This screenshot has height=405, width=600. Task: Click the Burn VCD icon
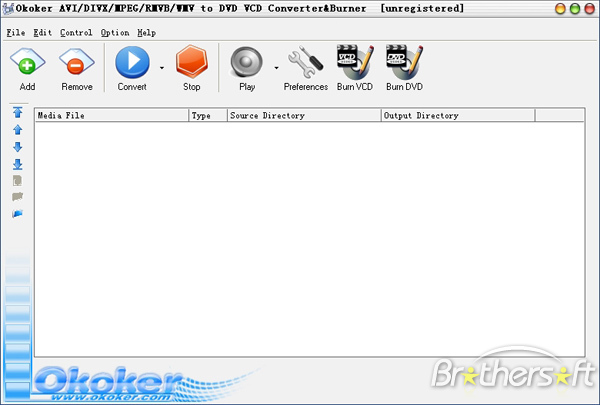tap(355, 61)
